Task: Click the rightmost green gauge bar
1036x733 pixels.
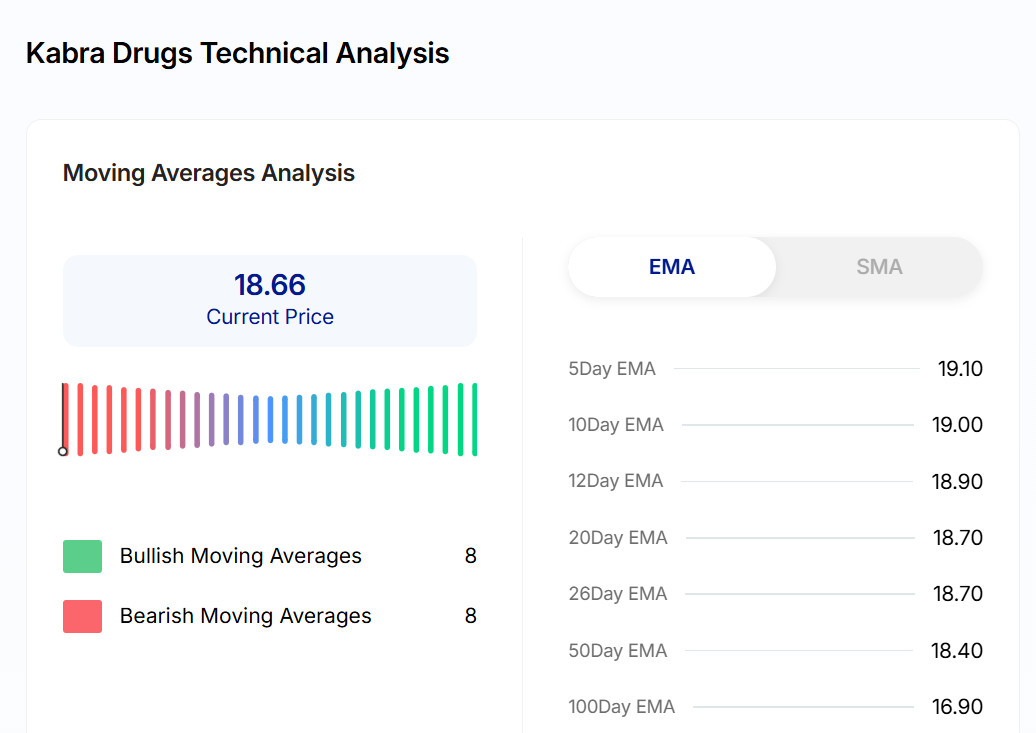Action: tap(475, 419)
